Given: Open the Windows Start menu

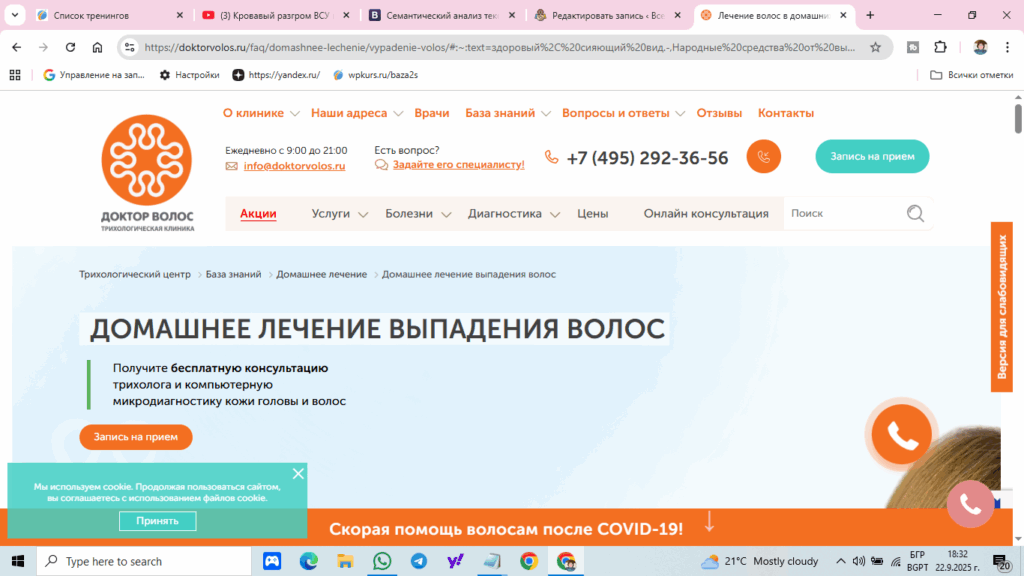Looking at the screenshot, I should pos(18,561).
